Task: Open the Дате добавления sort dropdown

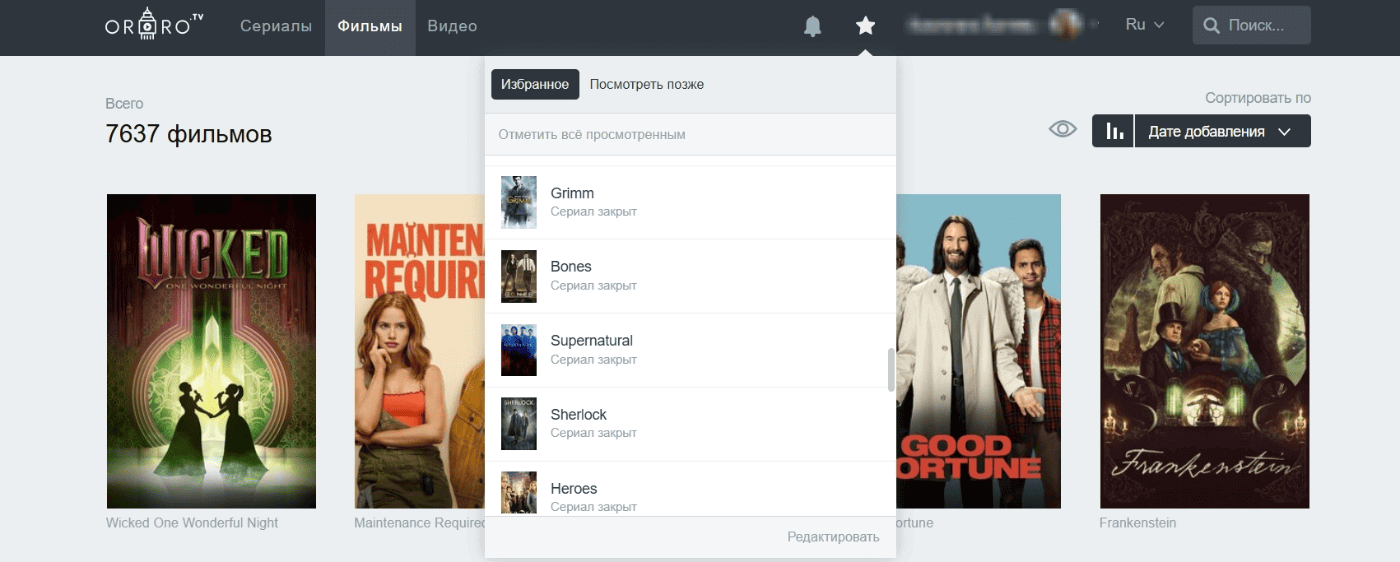Action: (x=1223, y=131)
